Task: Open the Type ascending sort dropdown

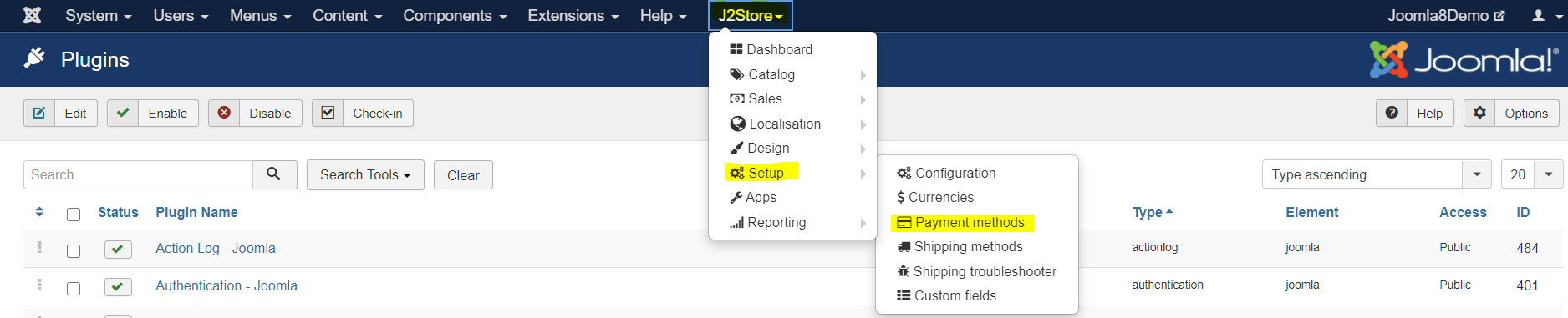Action: click(x=1376, y=174)
